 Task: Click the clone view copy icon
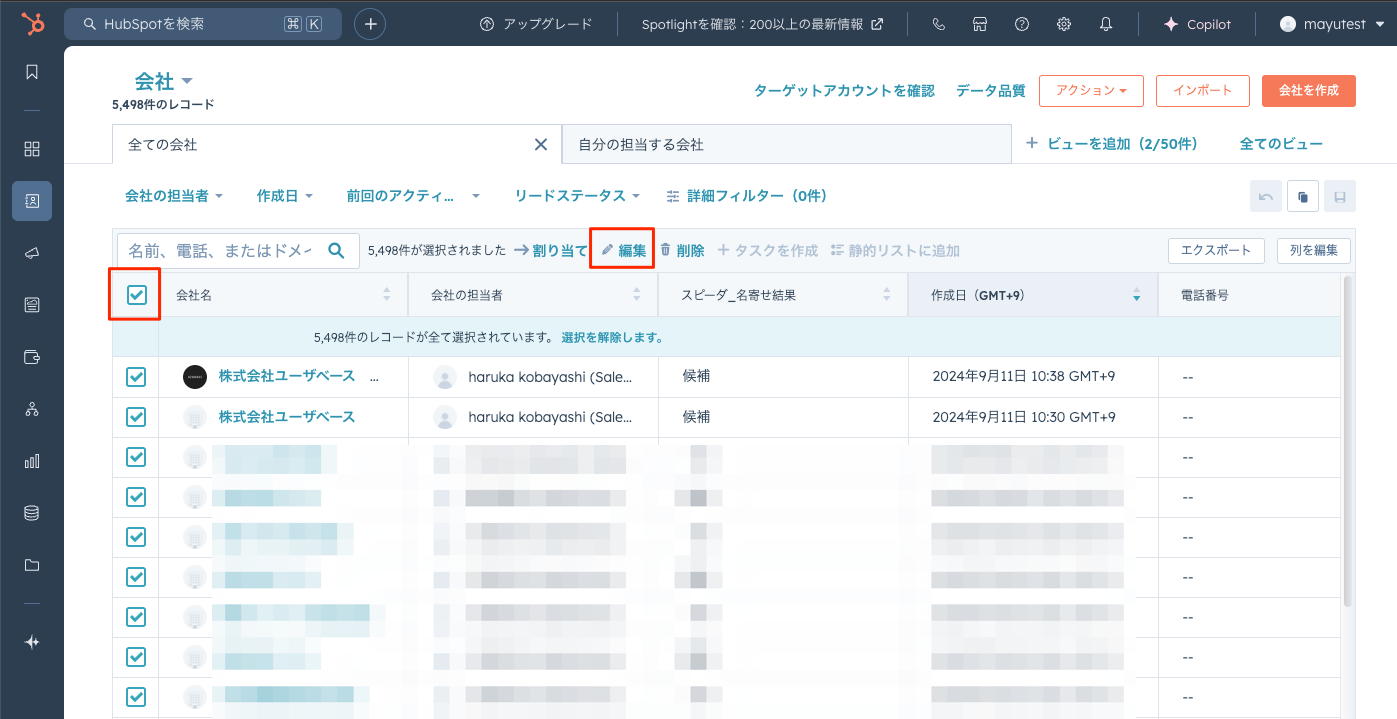(x=1302, y=197)
